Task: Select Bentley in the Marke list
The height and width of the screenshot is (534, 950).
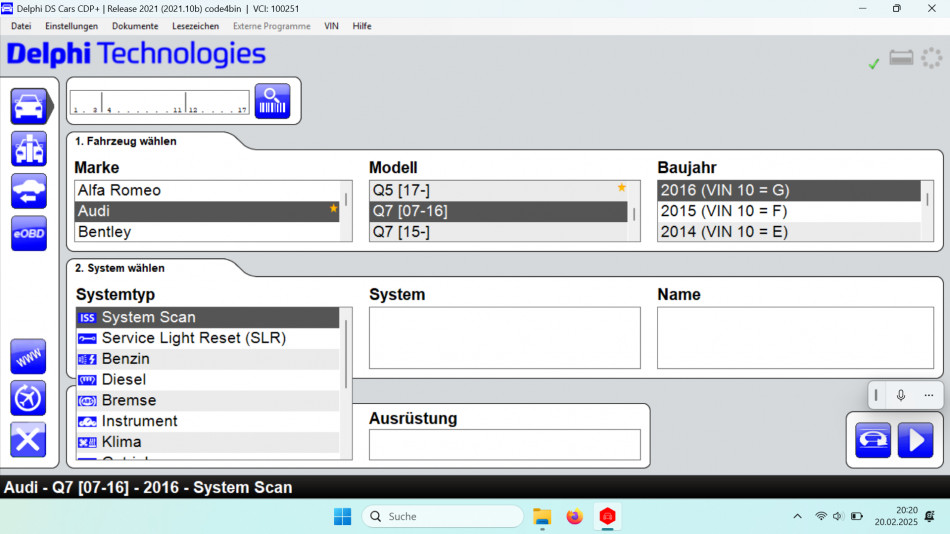Action: pyautogui.click(x=207, y=232)
